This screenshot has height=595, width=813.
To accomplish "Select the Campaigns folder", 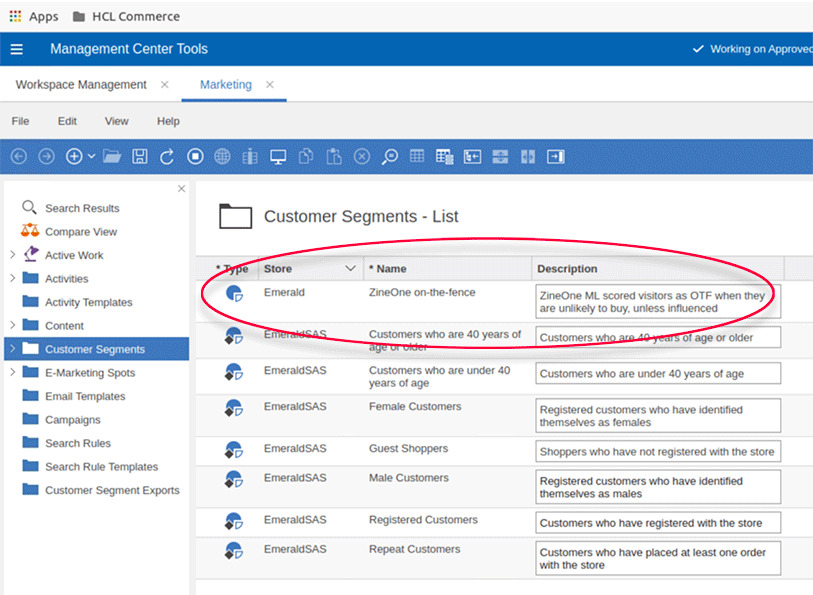I will (73, 420).
